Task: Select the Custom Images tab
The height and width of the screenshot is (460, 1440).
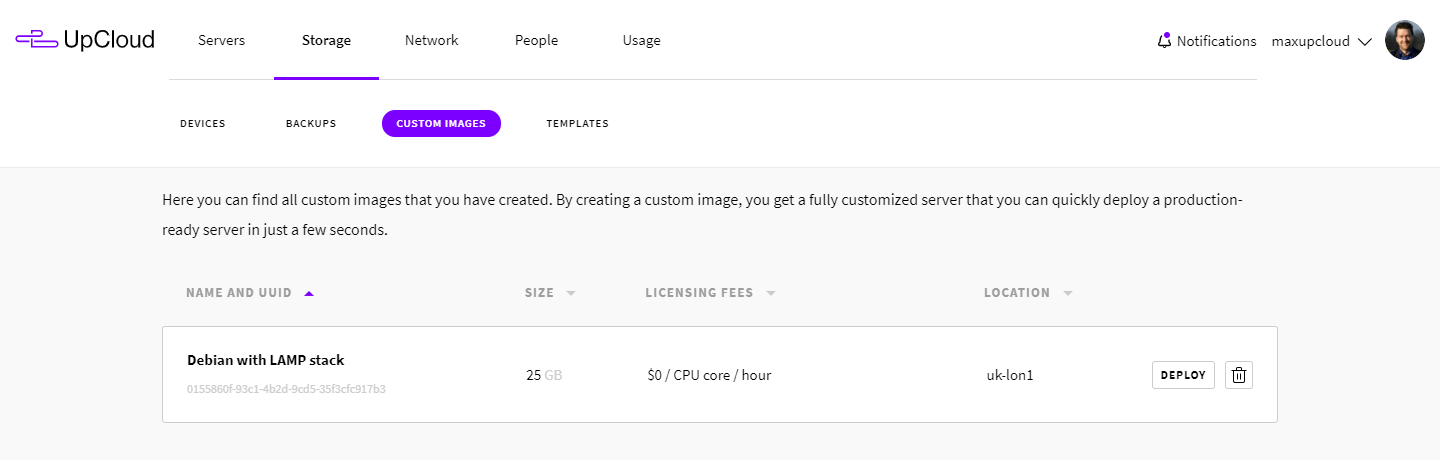Action: pos(441,124)
